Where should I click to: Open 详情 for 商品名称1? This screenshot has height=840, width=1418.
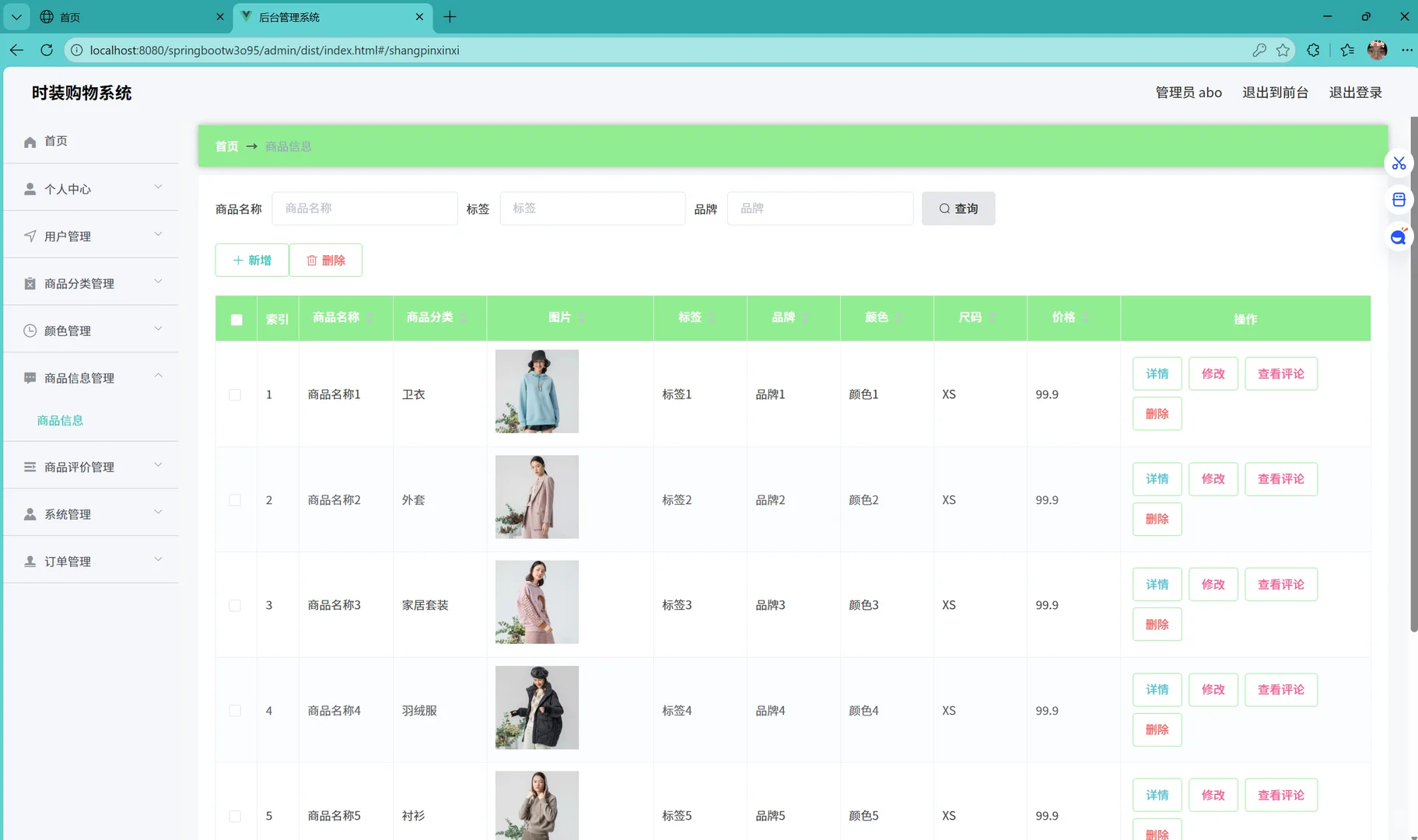click(1157, 373)
